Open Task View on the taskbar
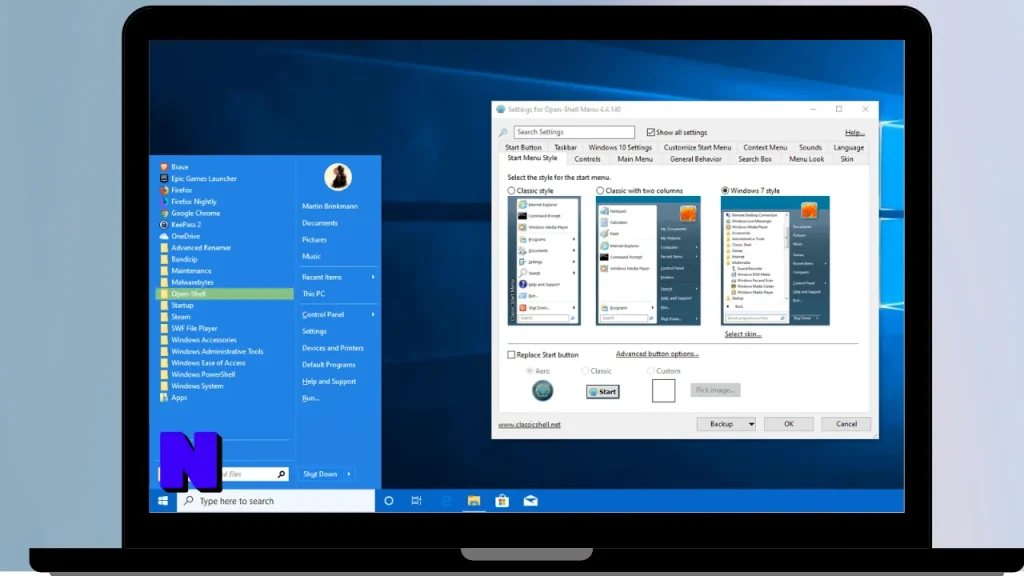Image resolution: width=1024 pixels, height=576 pixels. click(x=417, y=501)
